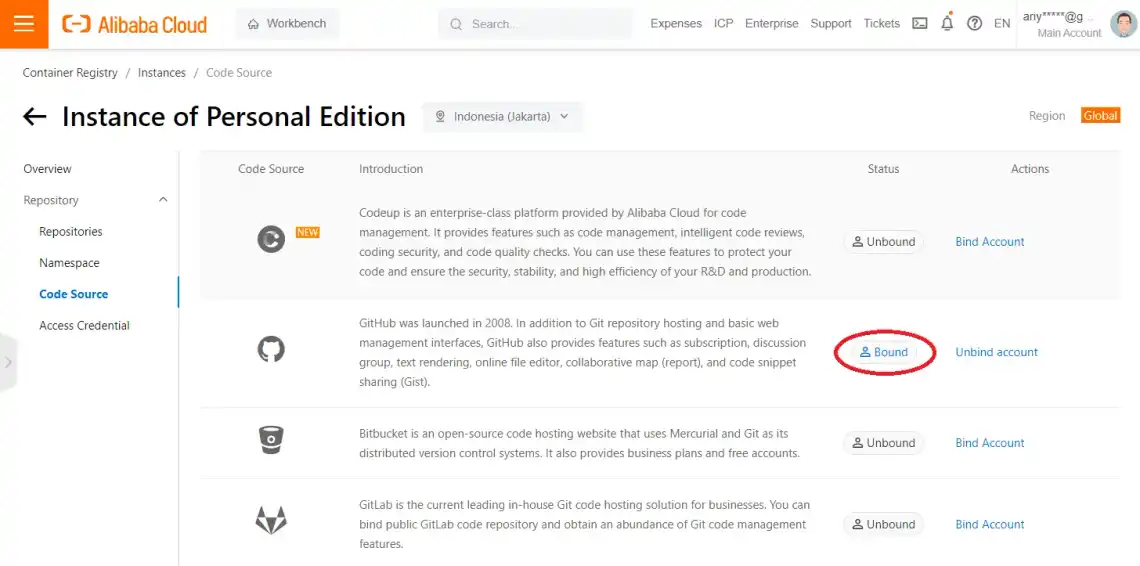Open the hamburger main menu
Viewport: 1140px width, 566px height.
(24, 24)
